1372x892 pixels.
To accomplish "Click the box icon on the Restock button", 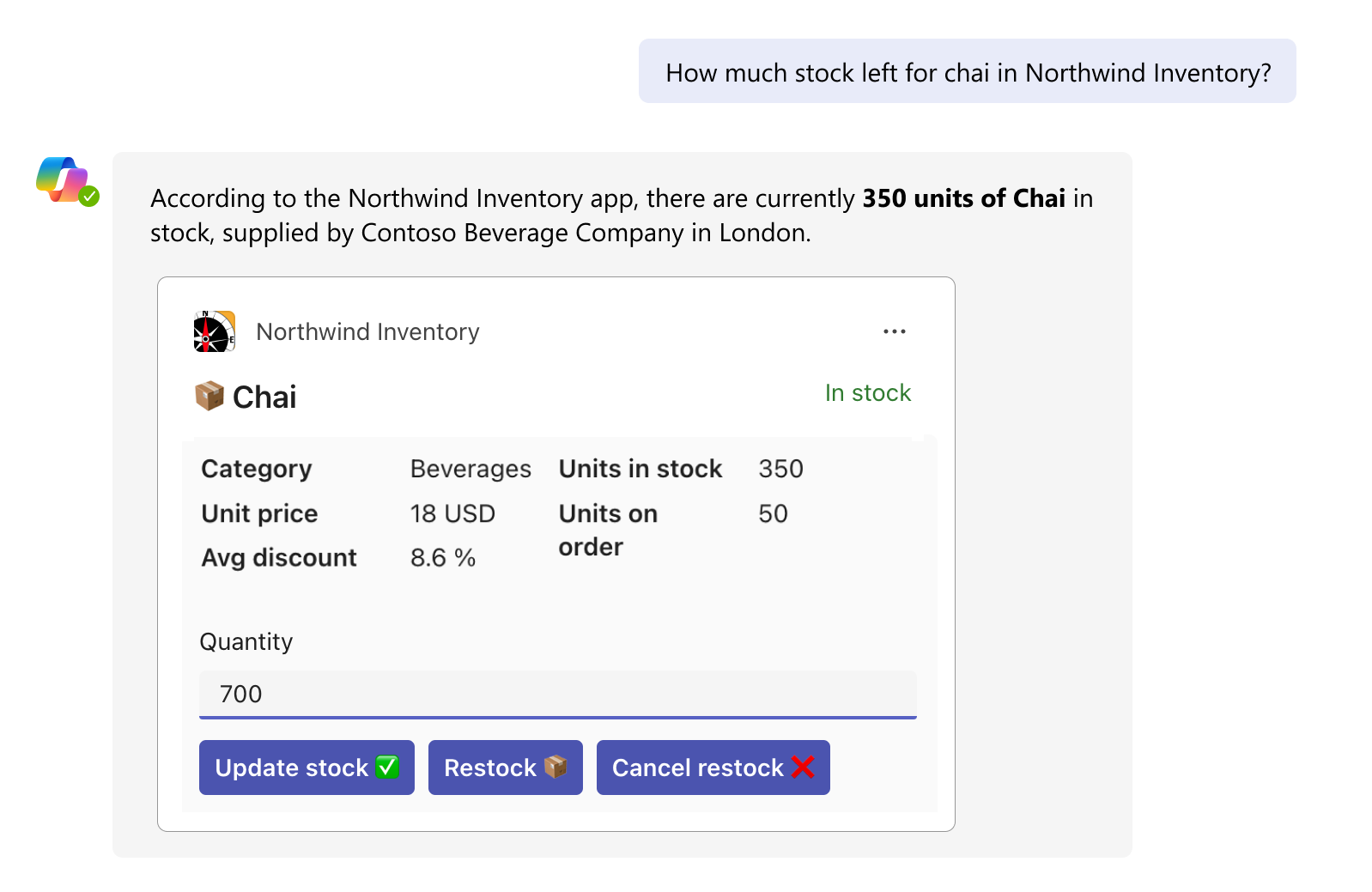I will tap(555, 767).
